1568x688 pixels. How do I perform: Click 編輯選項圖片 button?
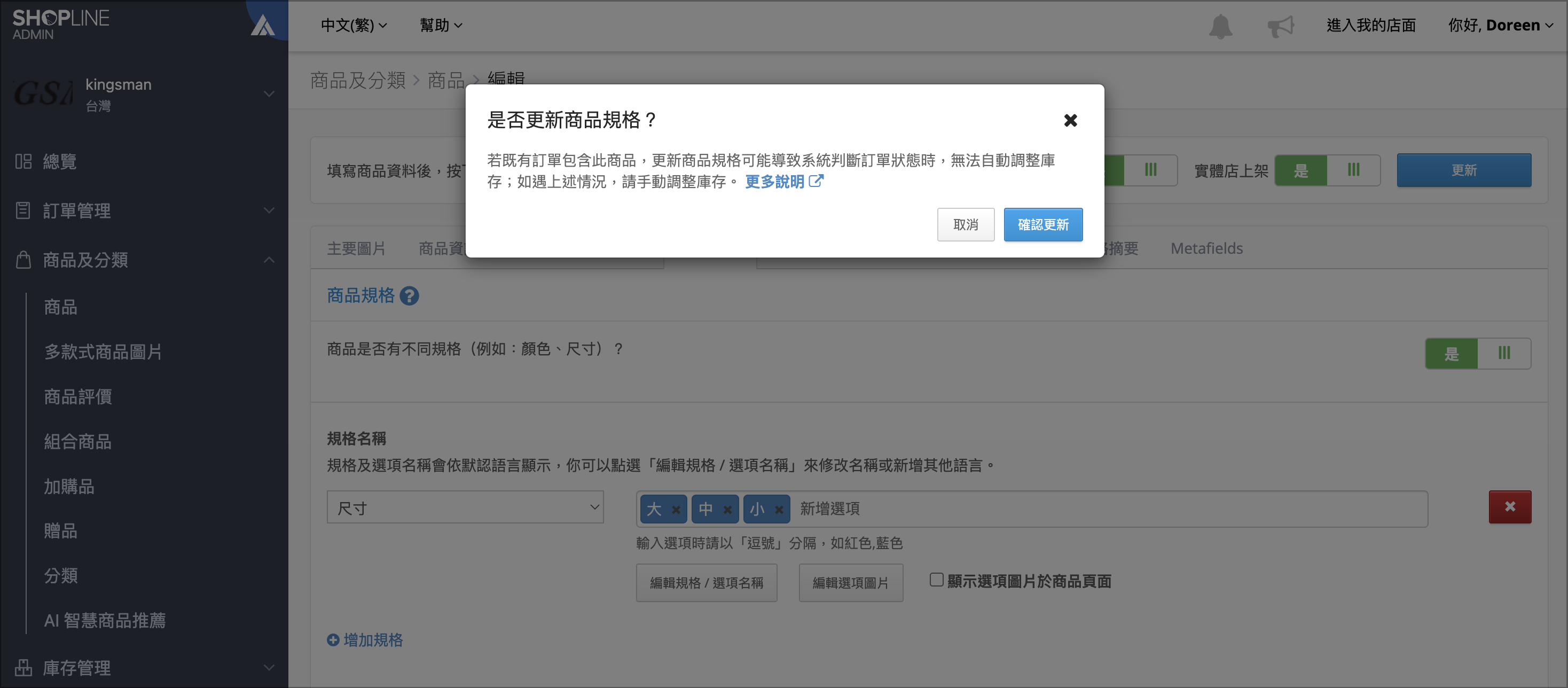pyautogui.click(x=850, y=583)
